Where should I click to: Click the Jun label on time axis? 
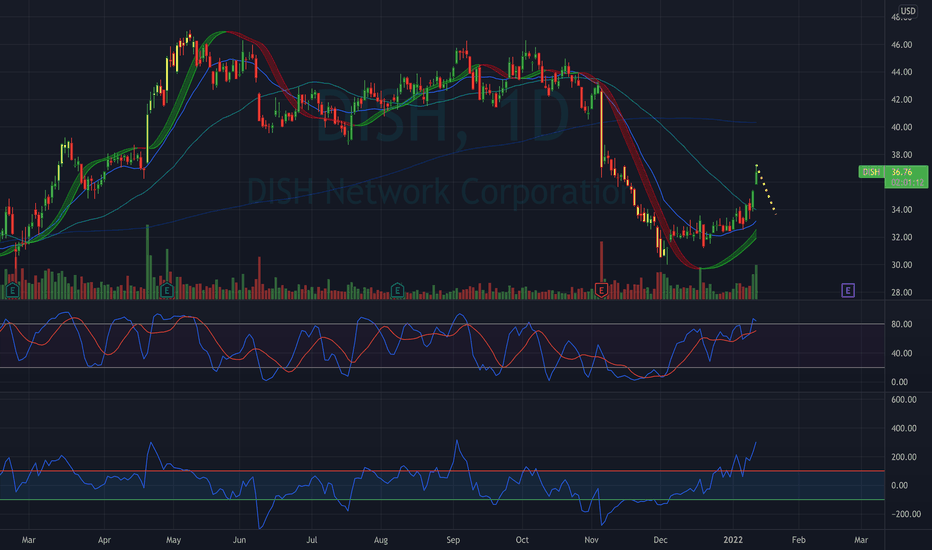[239, 540]
